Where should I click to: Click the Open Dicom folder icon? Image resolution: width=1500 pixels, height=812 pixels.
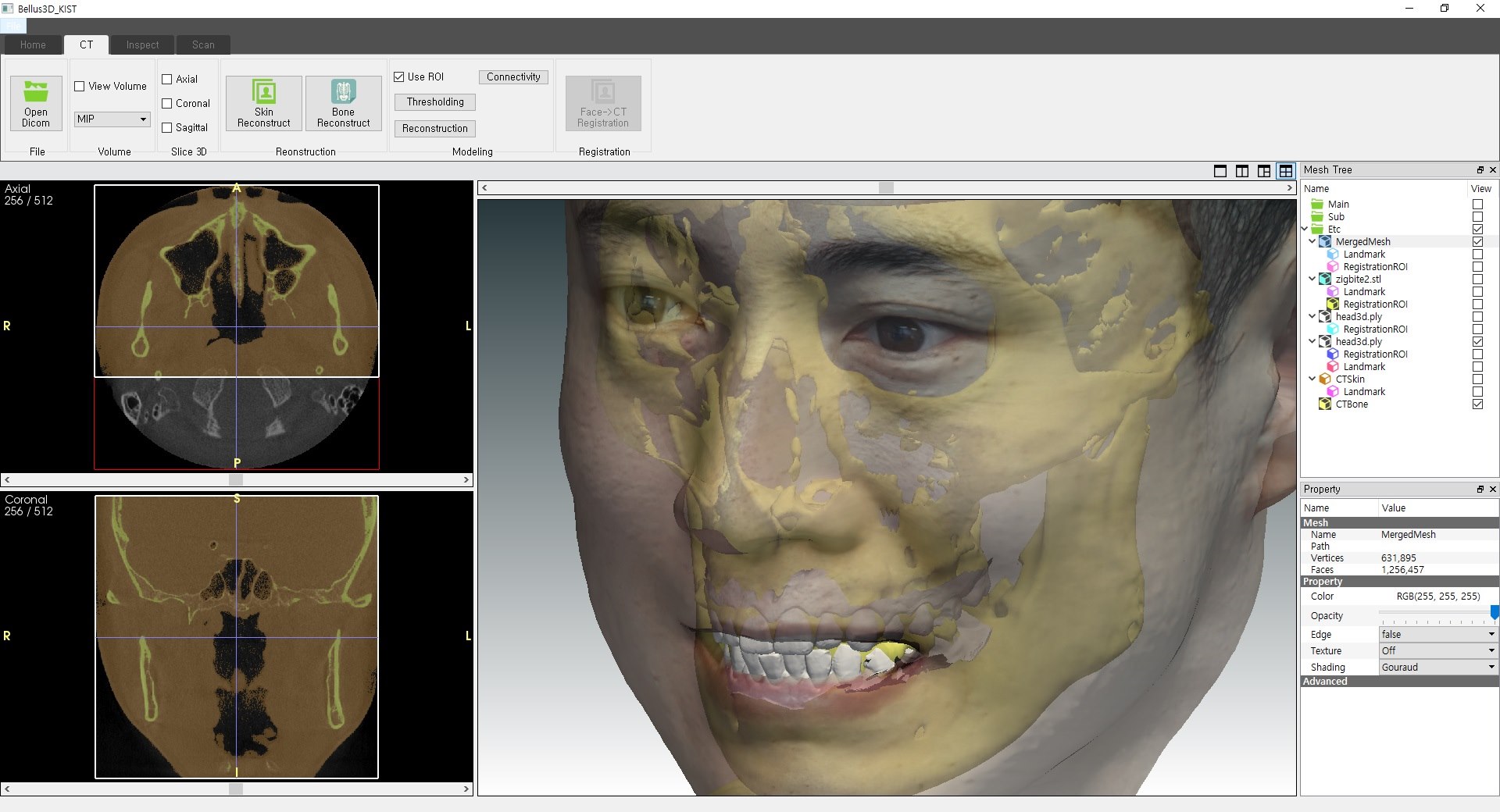point(36,91)
